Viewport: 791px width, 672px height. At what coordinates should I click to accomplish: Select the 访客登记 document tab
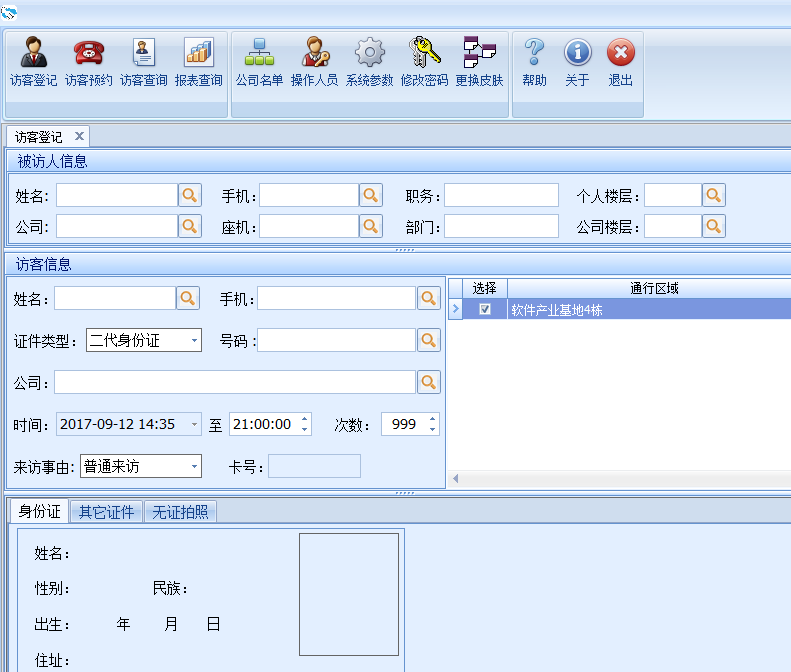39,137
